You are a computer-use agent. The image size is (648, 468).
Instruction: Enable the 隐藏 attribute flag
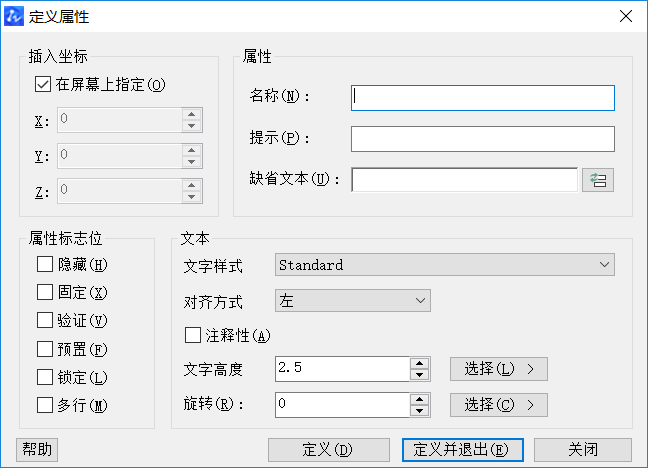[44, 265]
